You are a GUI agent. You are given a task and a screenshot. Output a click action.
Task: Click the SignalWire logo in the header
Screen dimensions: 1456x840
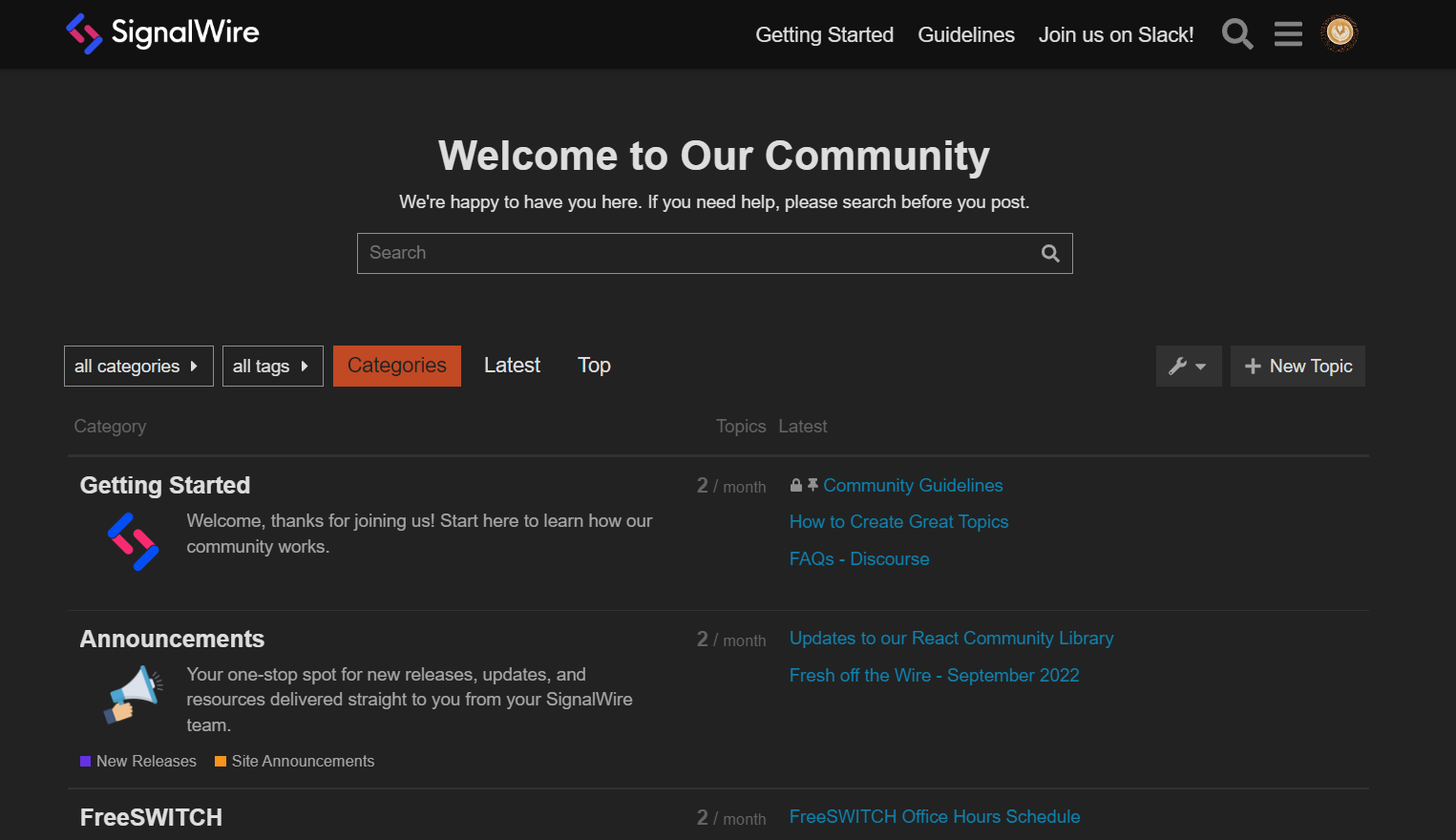click(x=162, y=33)
